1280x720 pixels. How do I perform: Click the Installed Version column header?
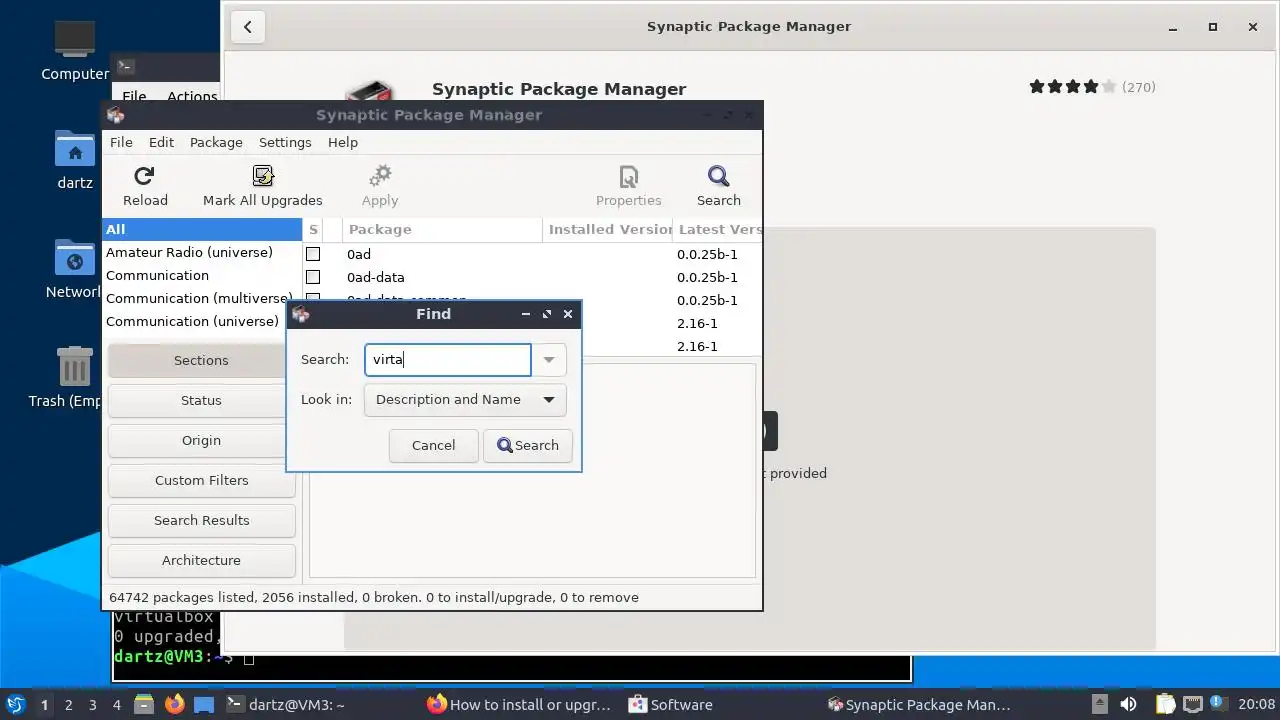(x=608, y=230)
